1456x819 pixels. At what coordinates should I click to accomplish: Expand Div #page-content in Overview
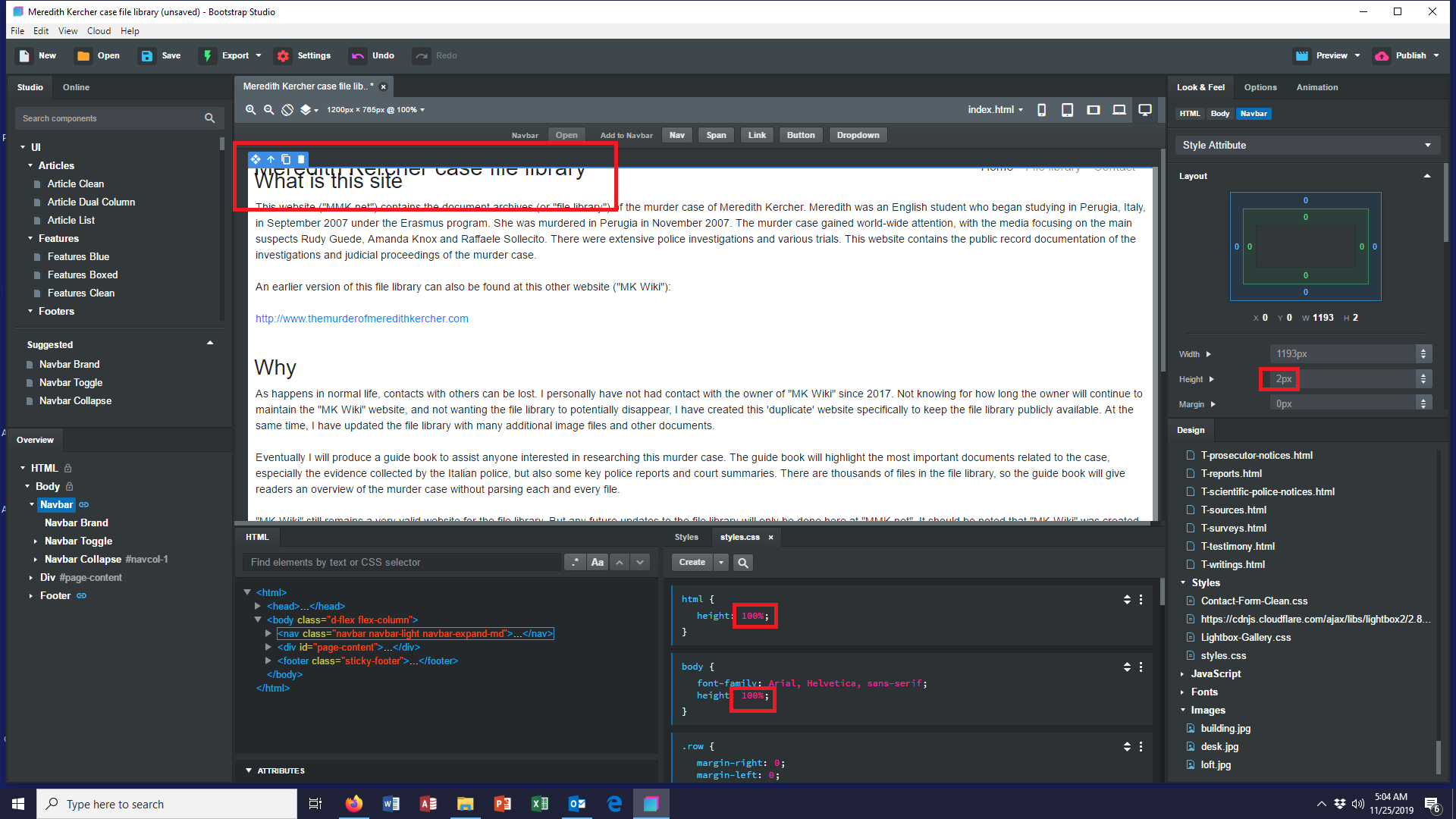[x=30, y=577]
